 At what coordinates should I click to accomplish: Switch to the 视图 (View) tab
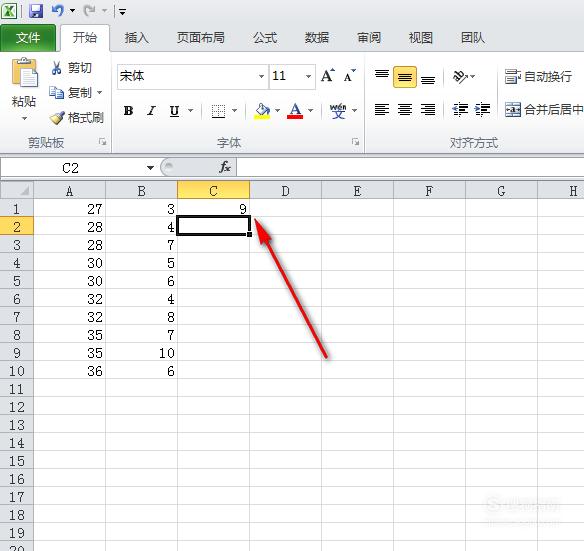click(421, 38)
